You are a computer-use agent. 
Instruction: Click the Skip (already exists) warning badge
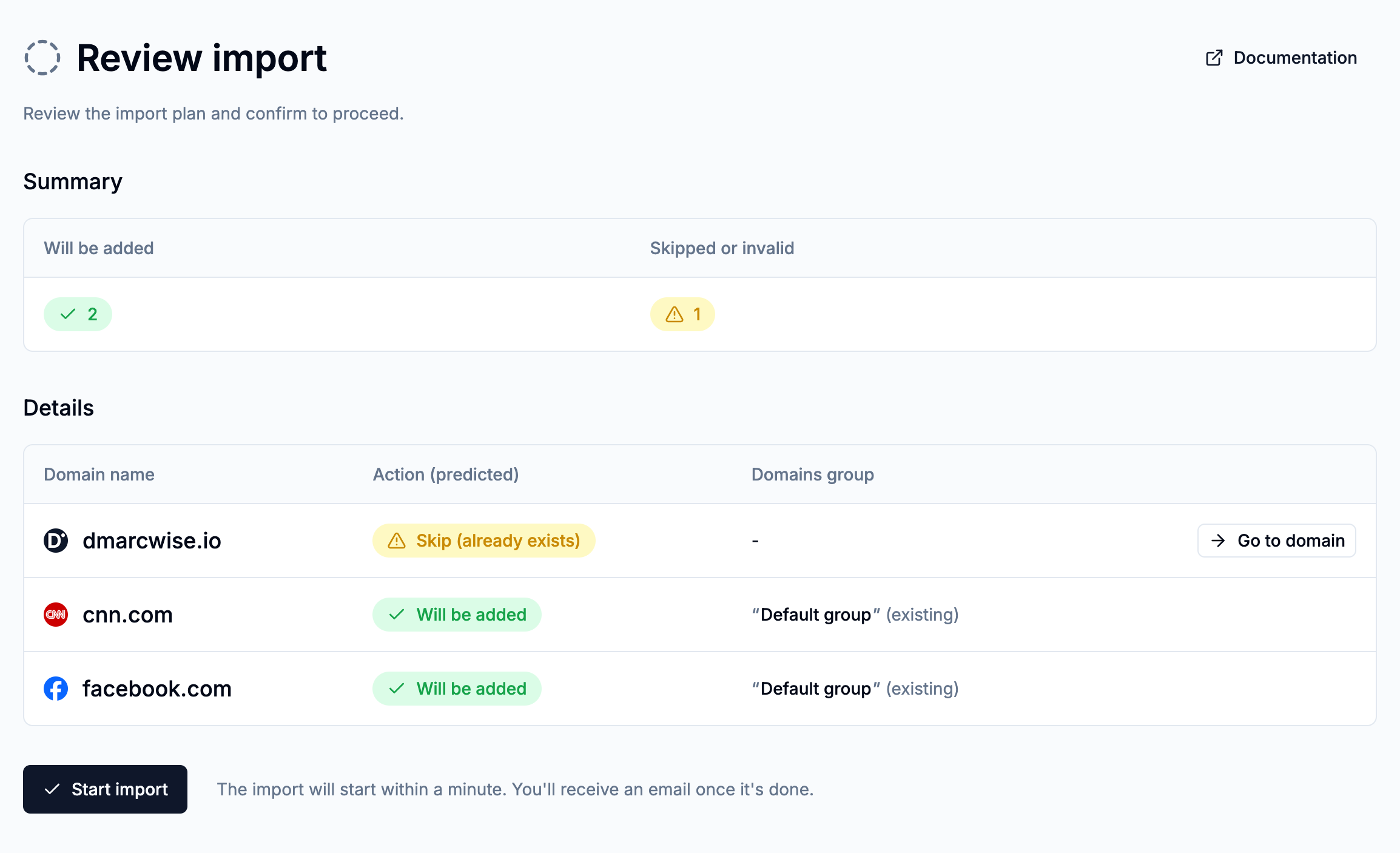(x=483, y=541)
